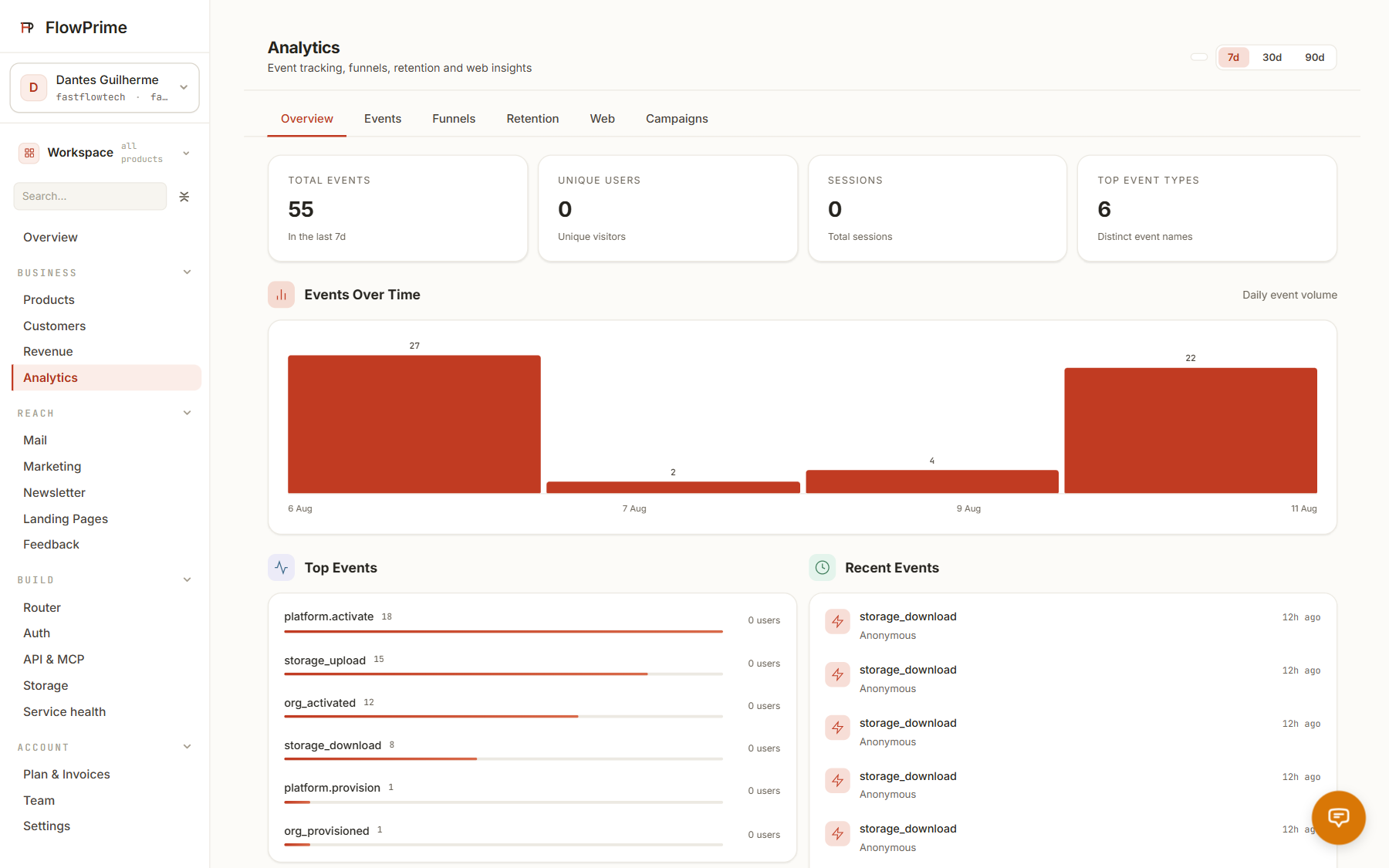The image size is (1389, 868).
Task: Click the Recent Events clock icon
Action: tap(823, 568)
